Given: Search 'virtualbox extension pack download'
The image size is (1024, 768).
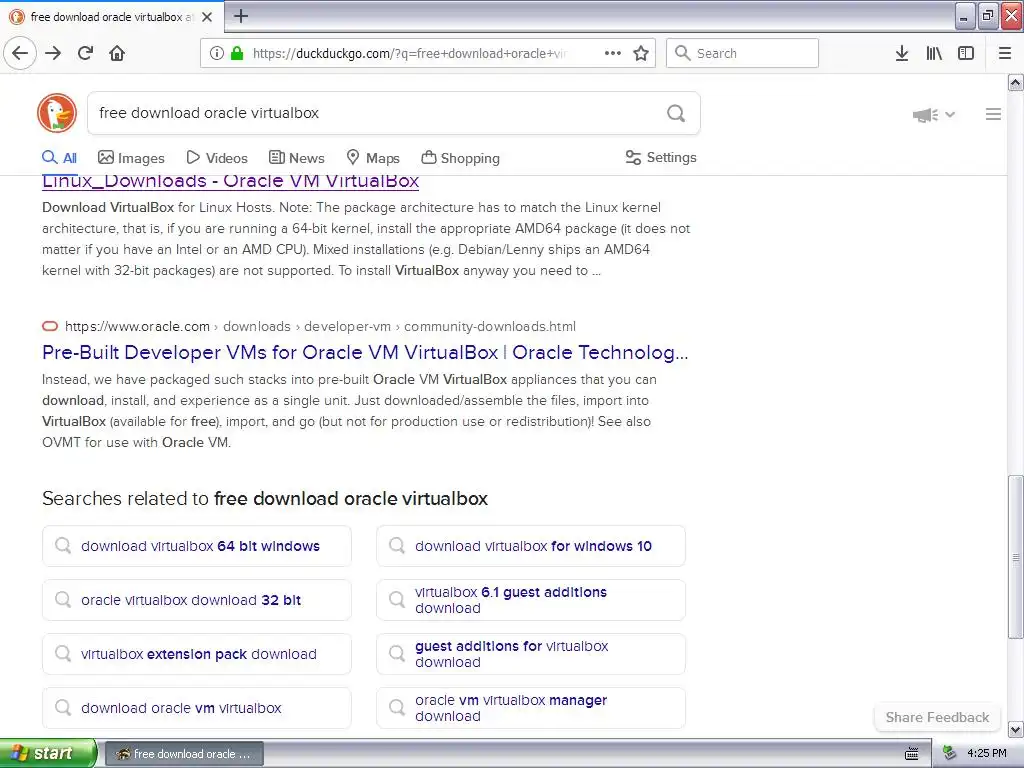Looking at the screenshot, I should pos(199,654).
